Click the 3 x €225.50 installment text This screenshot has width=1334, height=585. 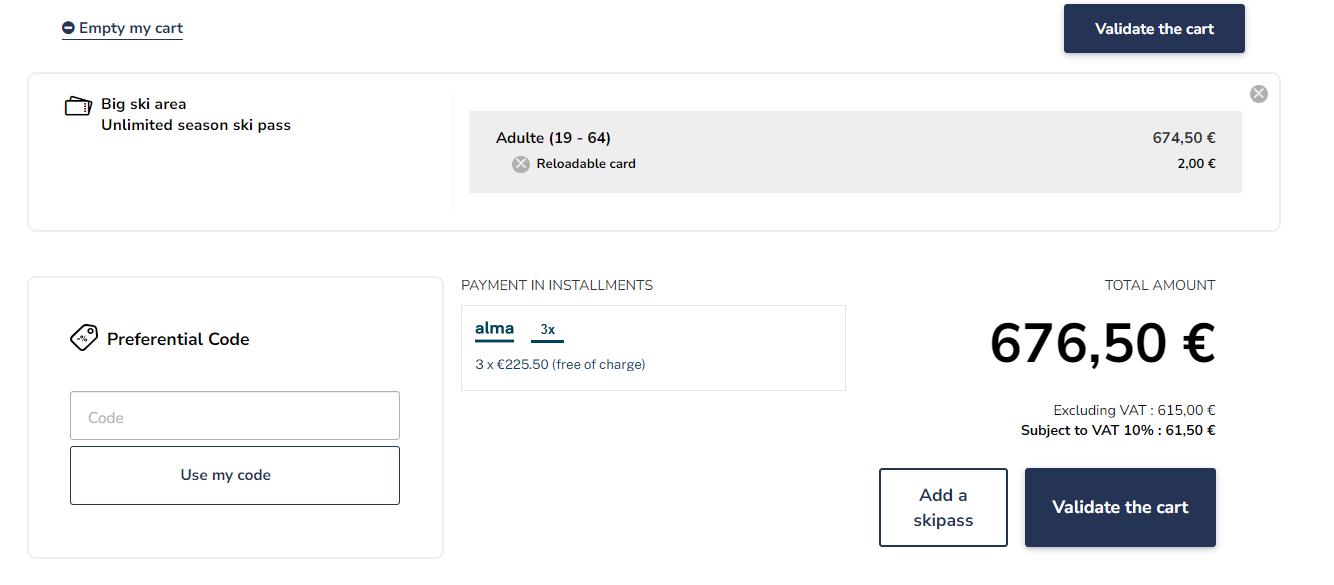click(560, 364)
